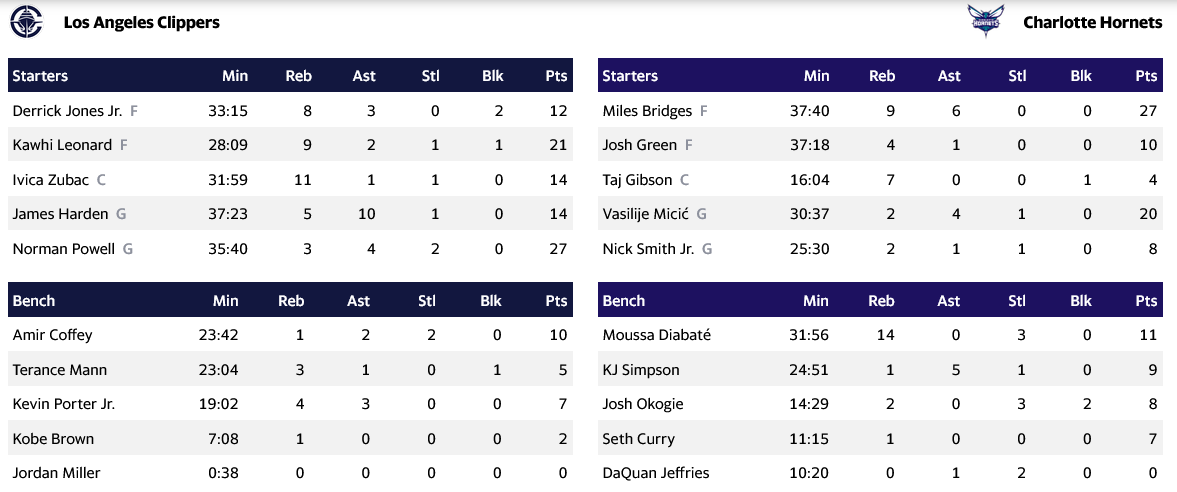
Task: Click the Los Angeles Clippers logo
Action: (26, 22)
